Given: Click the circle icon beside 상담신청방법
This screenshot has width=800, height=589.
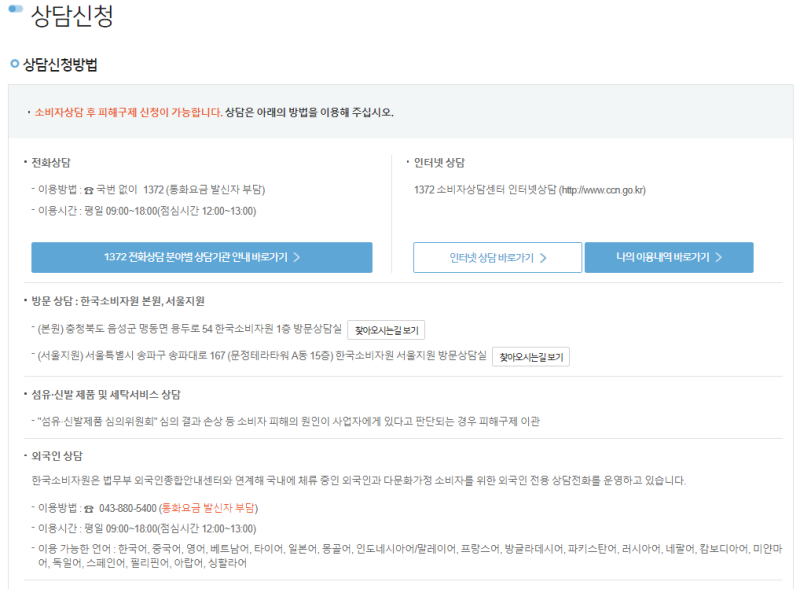Looking at the screenshot, I should click(15, 64).
